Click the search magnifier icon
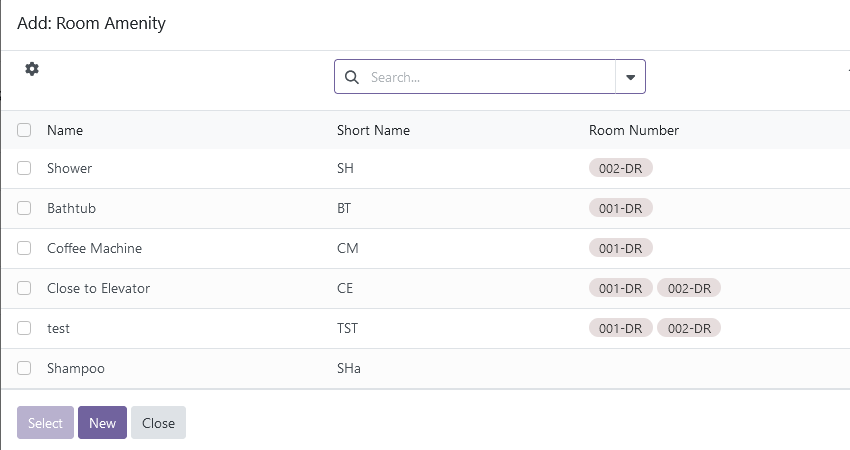850x450 pixels. pos(352,77)
